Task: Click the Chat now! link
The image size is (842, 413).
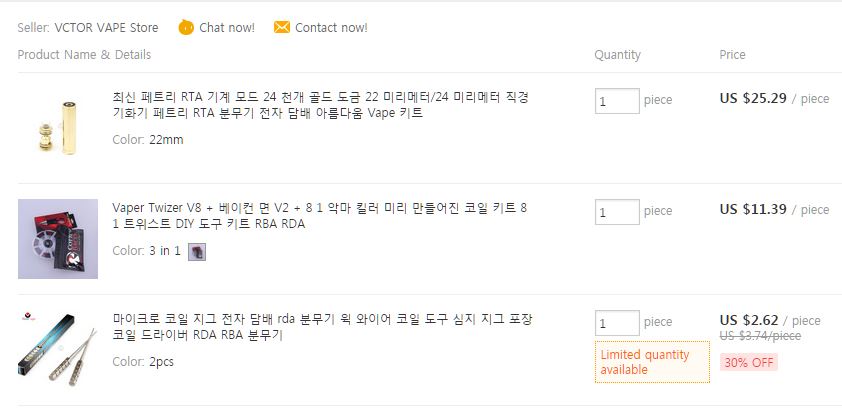Action: [227, 27]
